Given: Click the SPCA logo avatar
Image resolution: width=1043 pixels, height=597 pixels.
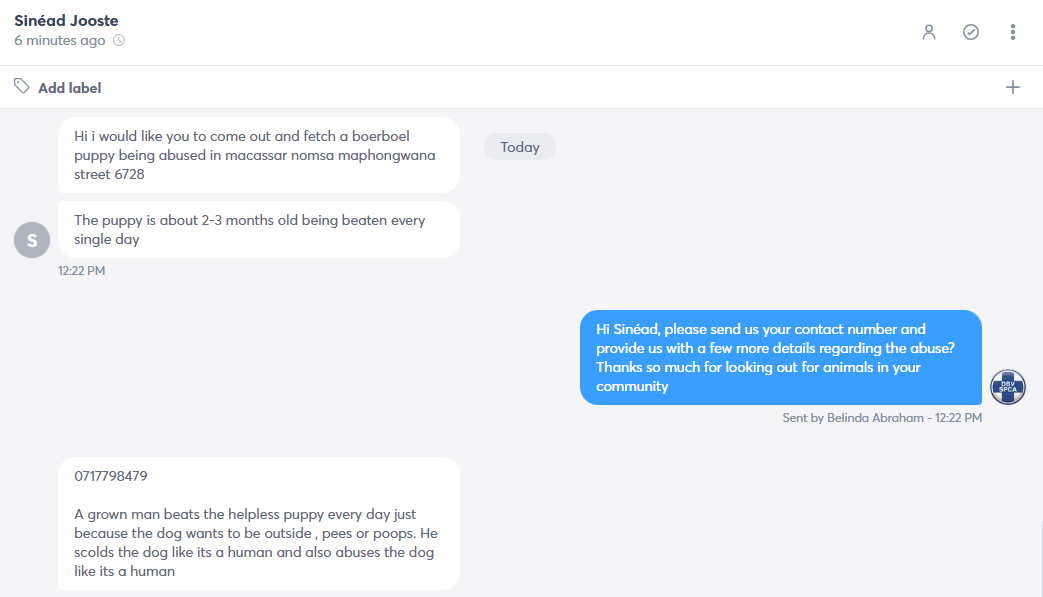Looking at the screenshot, I should click(1008, 387).
